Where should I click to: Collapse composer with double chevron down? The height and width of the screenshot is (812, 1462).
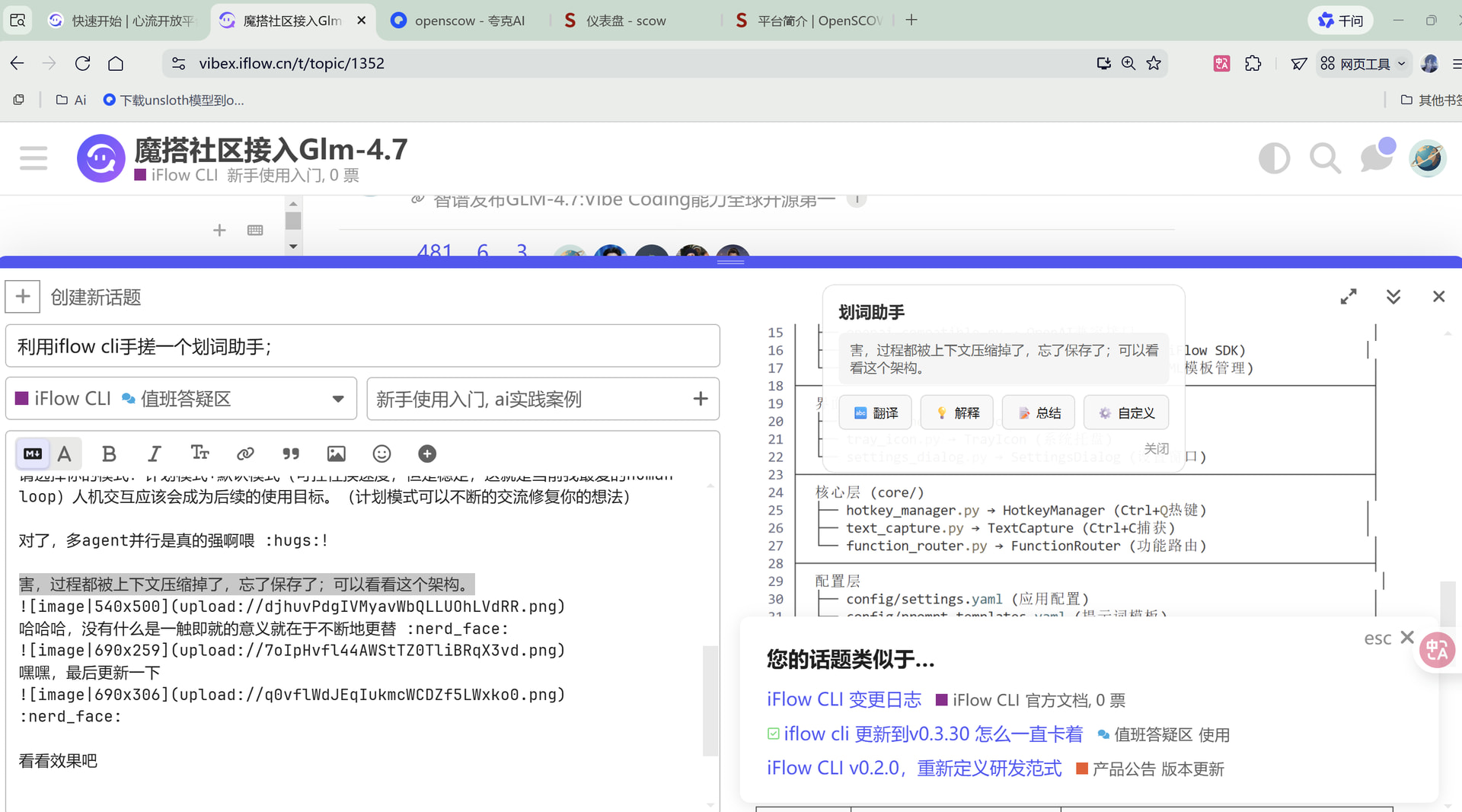point(1393,297)
